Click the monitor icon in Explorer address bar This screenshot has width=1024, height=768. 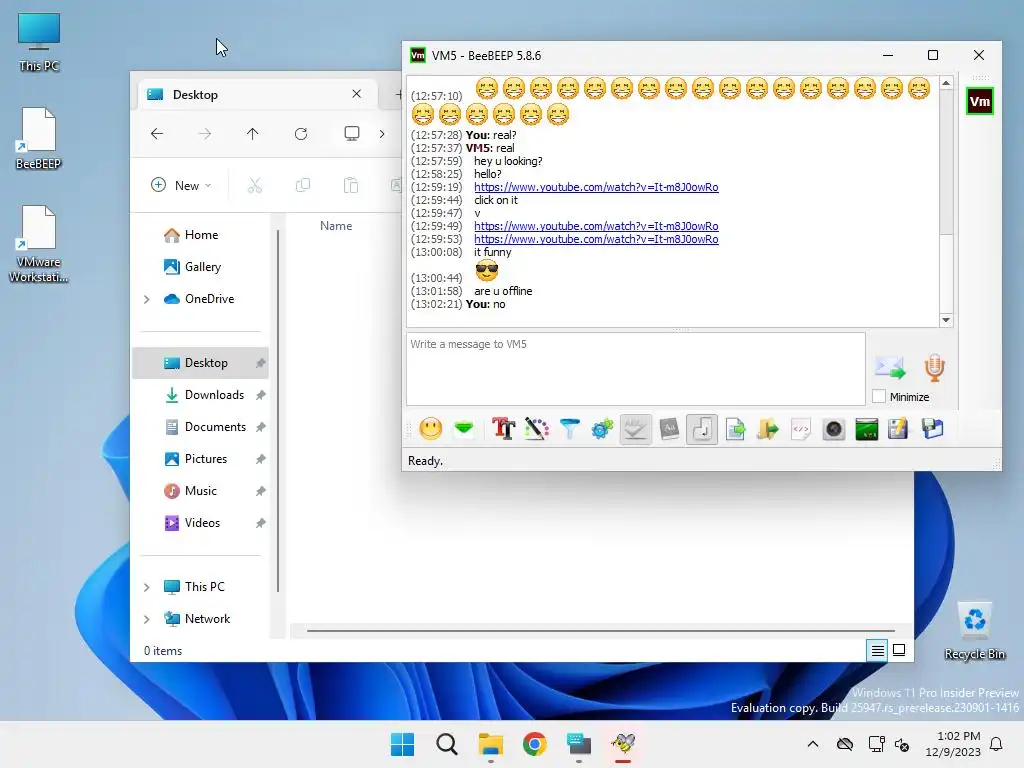click(352, 134)
